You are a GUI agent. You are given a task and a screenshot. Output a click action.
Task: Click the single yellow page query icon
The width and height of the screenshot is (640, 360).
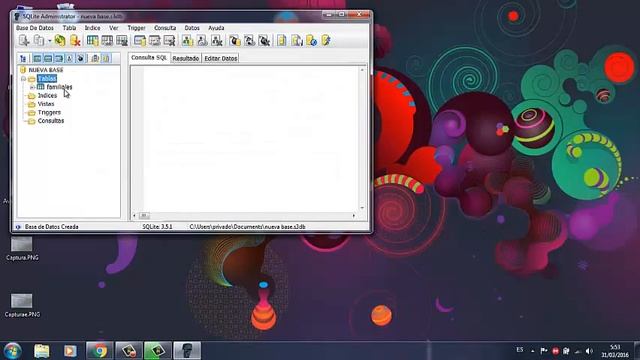tap(282, 40)
